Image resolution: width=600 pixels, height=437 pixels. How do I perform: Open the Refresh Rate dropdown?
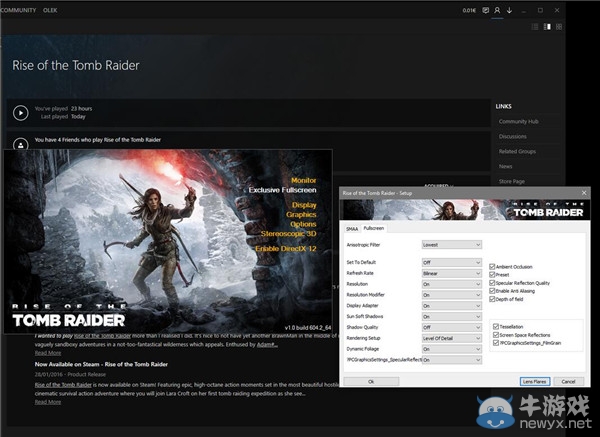coord(452,273)
